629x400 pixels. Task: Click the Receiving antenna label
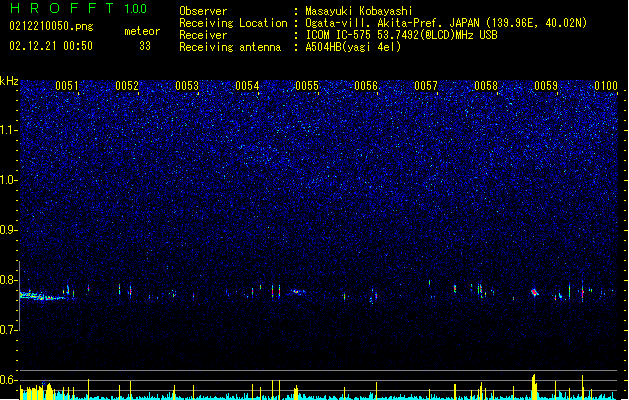click(230, 47)
